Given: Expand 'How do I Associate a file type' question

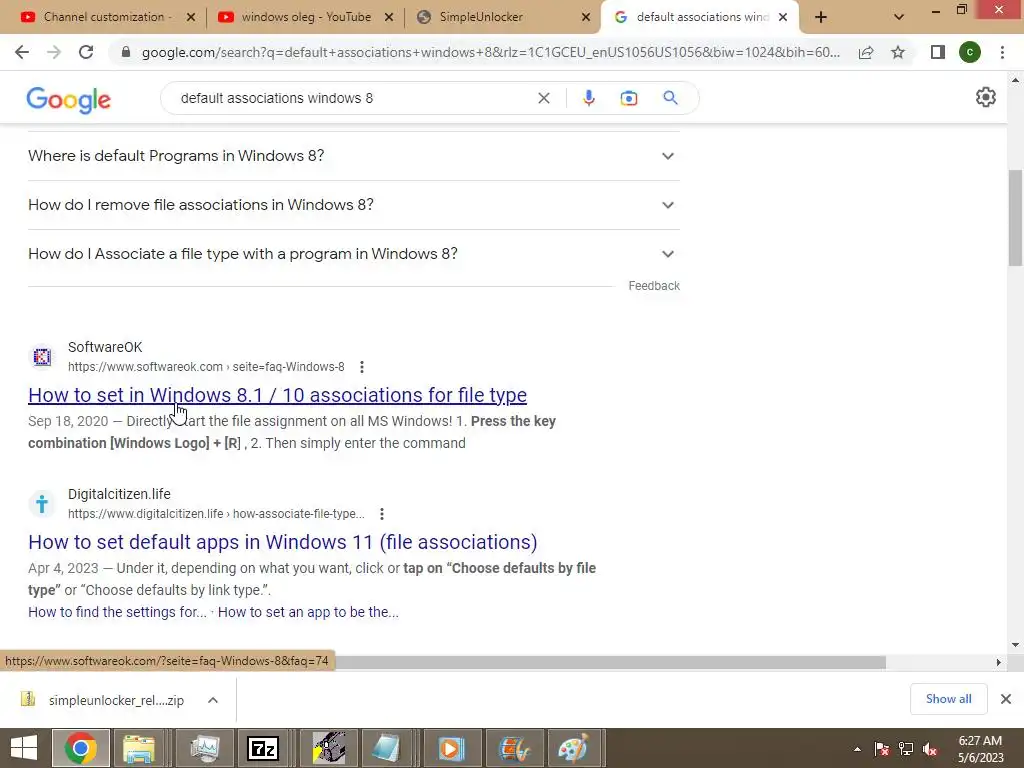Looking at the screenshot, I should tap(353, 254).
